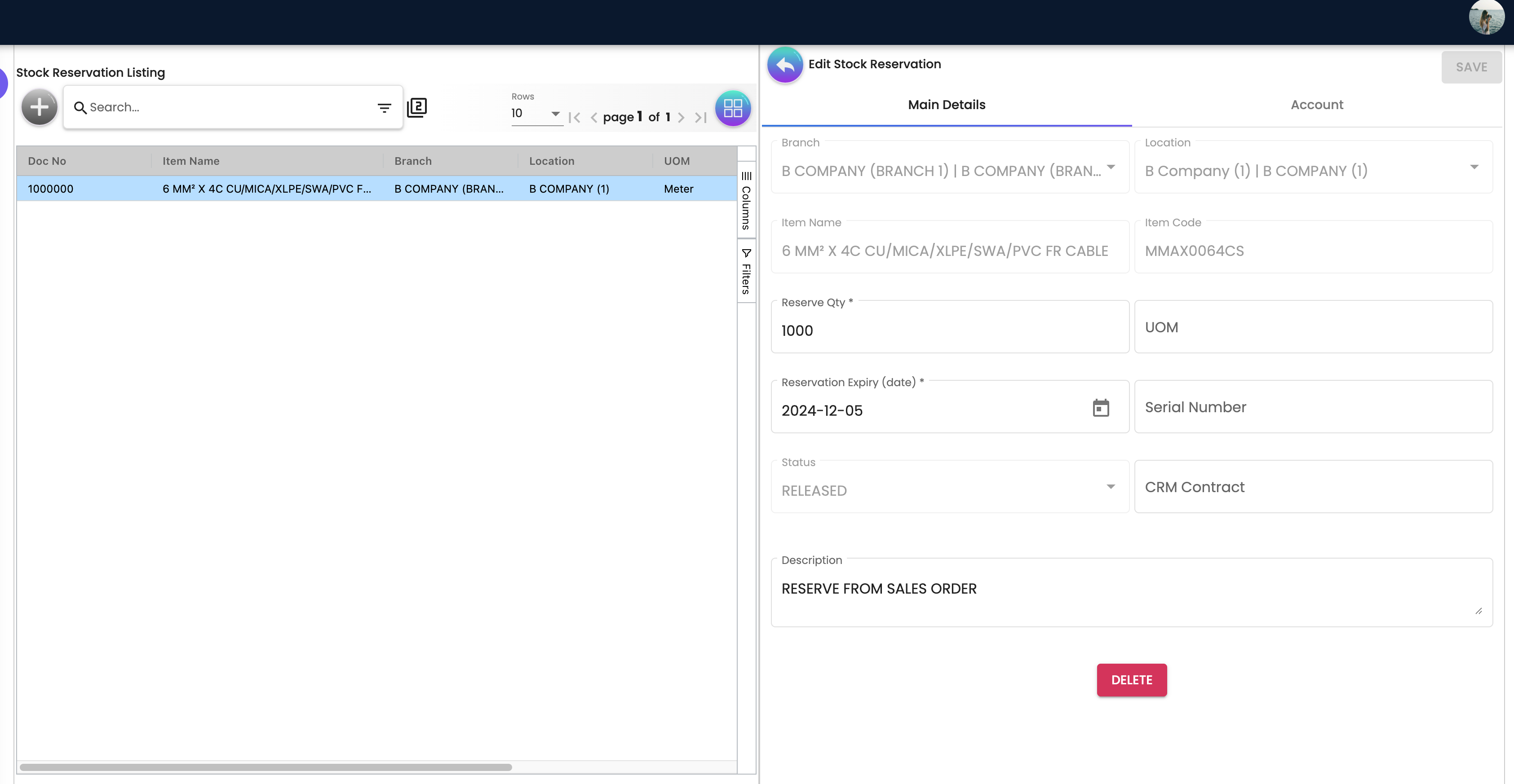1514x784 pixels.
Task: Switch to the Account tab
Action: tap(1316, 105)
